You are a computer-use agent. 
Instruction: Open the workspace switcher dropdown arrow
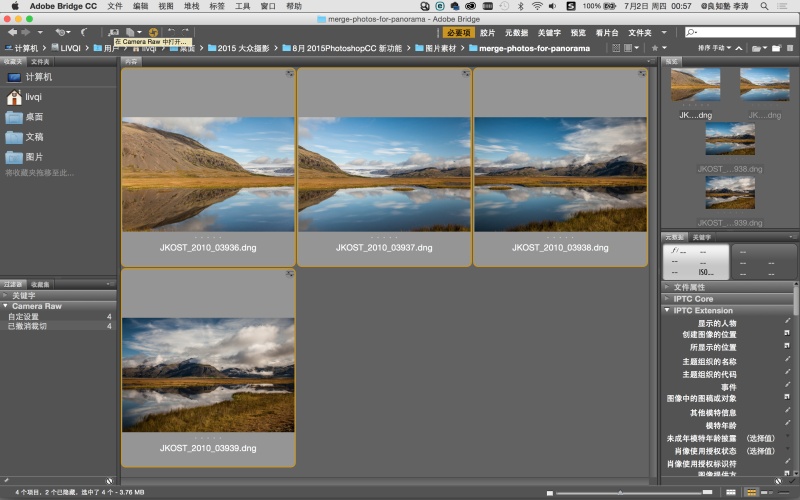(x=664, y=33)
